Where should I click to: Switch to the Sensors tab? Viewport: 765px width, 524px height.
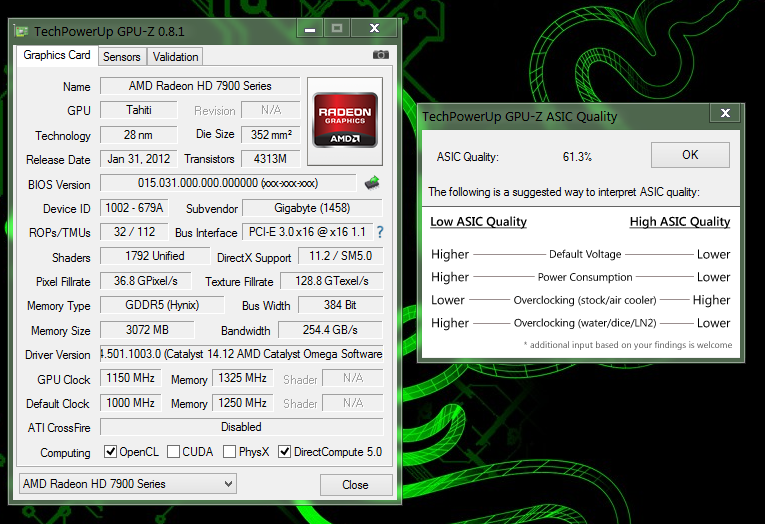point(121,57)
